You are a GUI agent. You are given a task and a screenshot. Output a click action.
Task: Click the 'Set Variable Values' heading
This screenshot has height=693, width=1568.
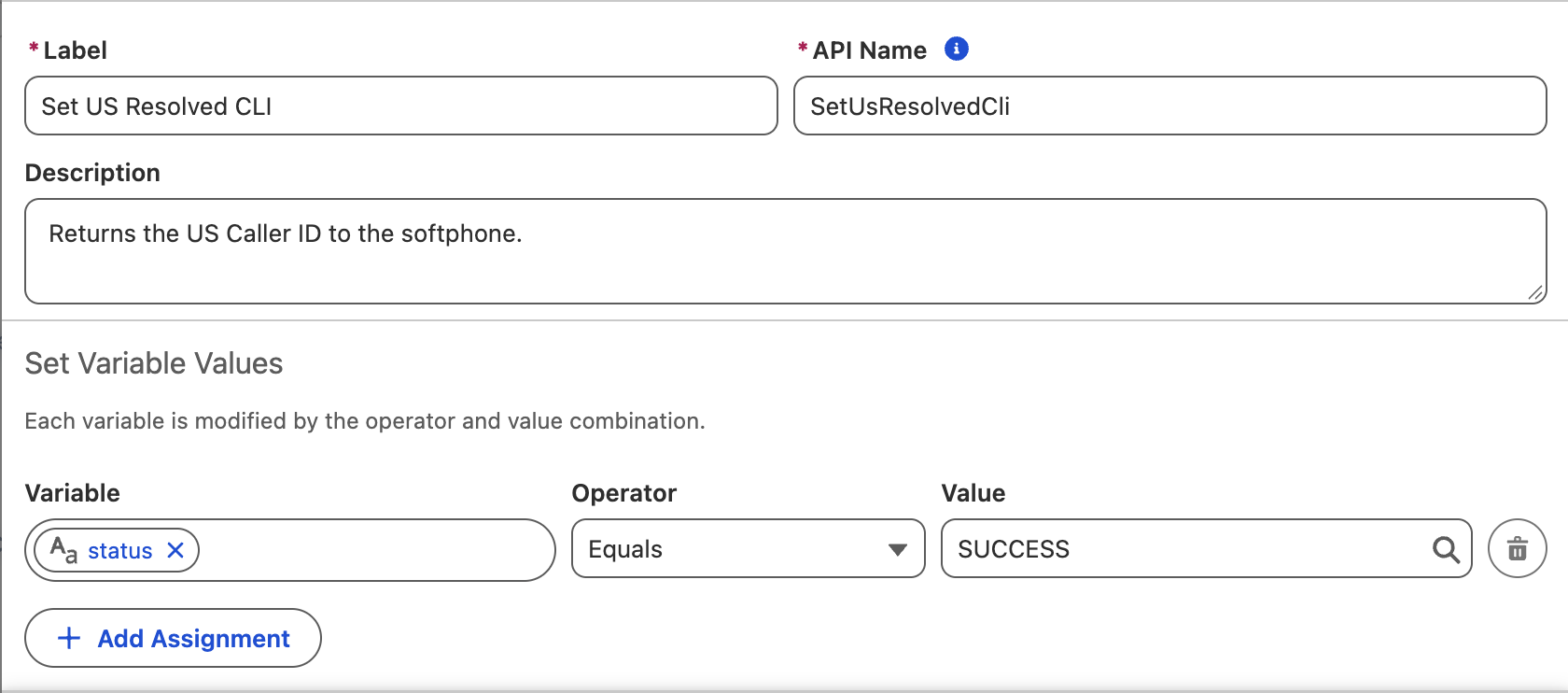[x=154, y=363]
